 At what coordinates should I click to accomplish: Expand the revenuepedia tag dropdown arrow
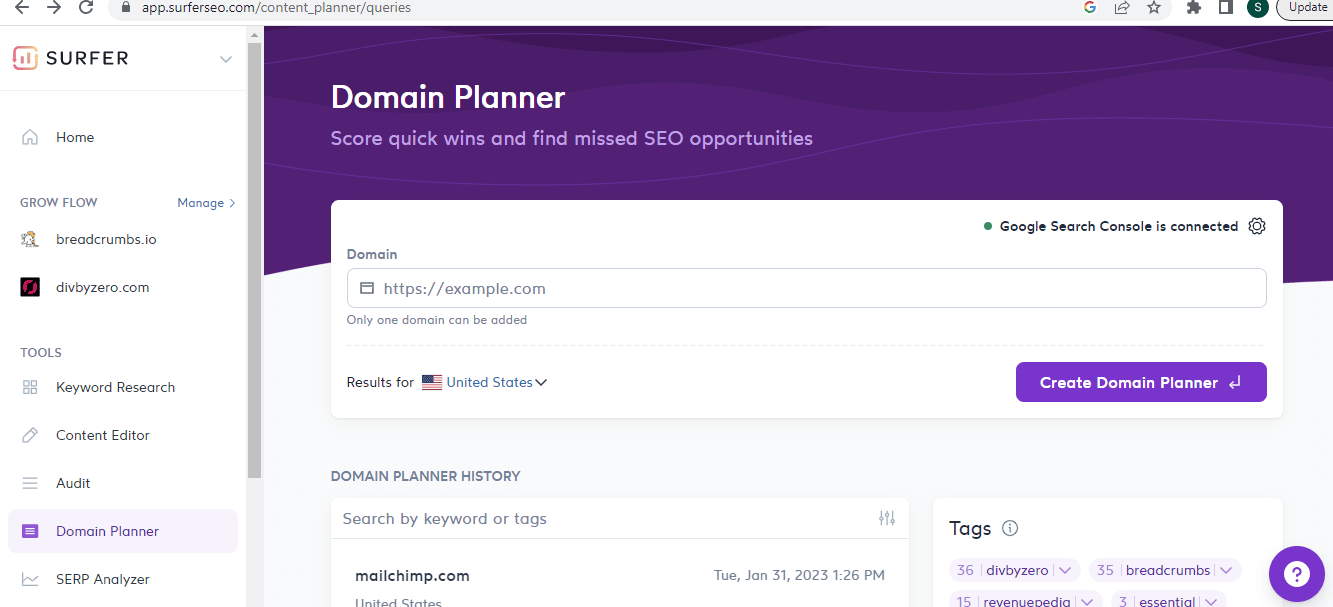[x=1087, y=602]
